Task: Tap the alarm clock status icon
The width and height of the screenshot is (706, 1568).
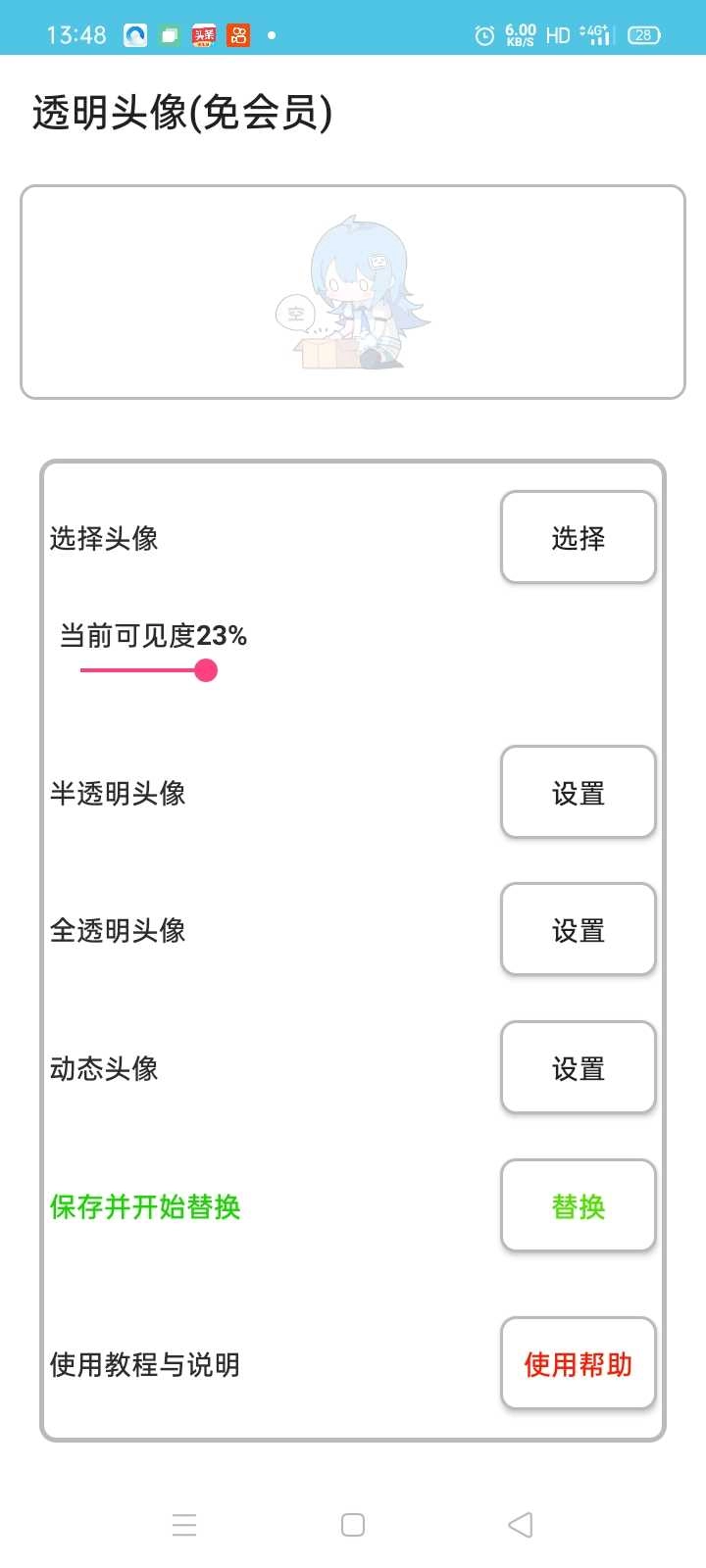Action: pyautogui.click(x=484, y=35)
